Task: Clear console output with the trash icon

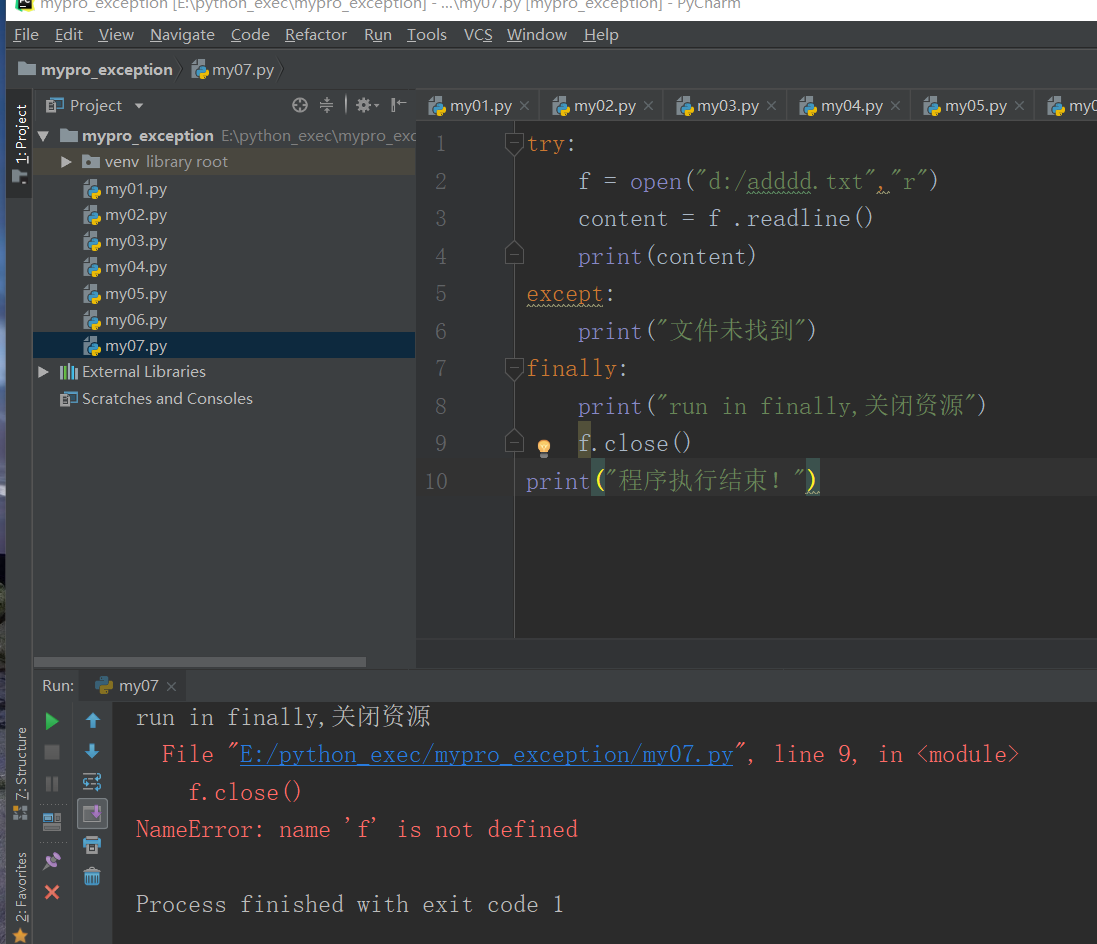Action: pos(92,876)
